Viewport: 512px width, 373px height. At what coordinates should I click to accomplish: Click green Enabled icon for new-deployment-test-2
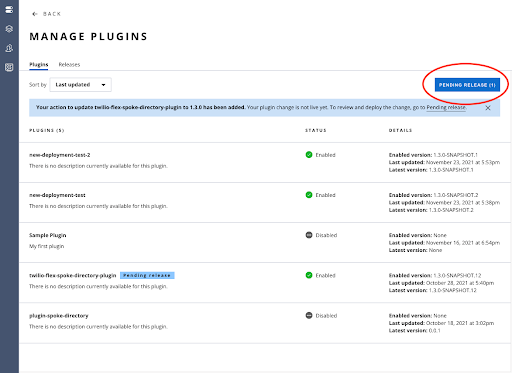pos(309,155)
